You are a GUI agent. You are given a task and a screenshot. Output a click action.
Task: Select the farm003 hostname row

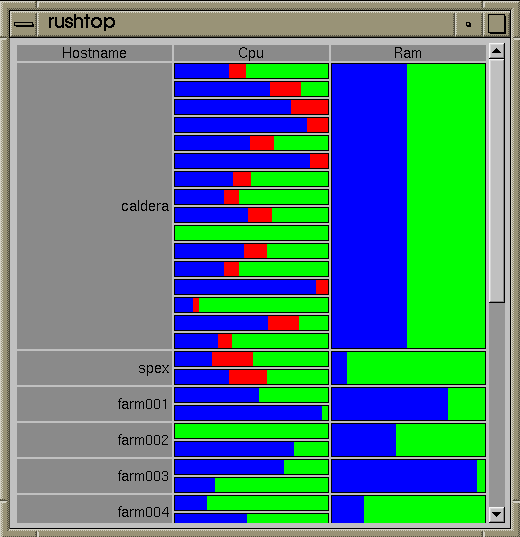(94, 476)
